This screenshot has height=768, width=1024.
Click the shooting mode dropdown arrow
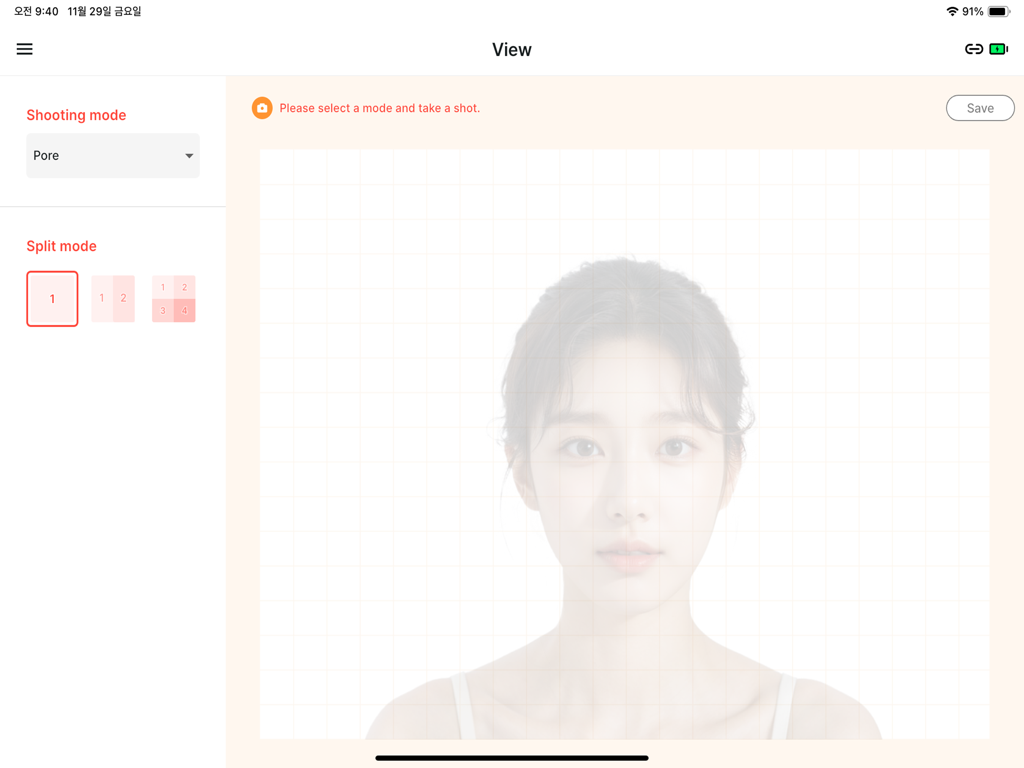[x=189, y=156]
